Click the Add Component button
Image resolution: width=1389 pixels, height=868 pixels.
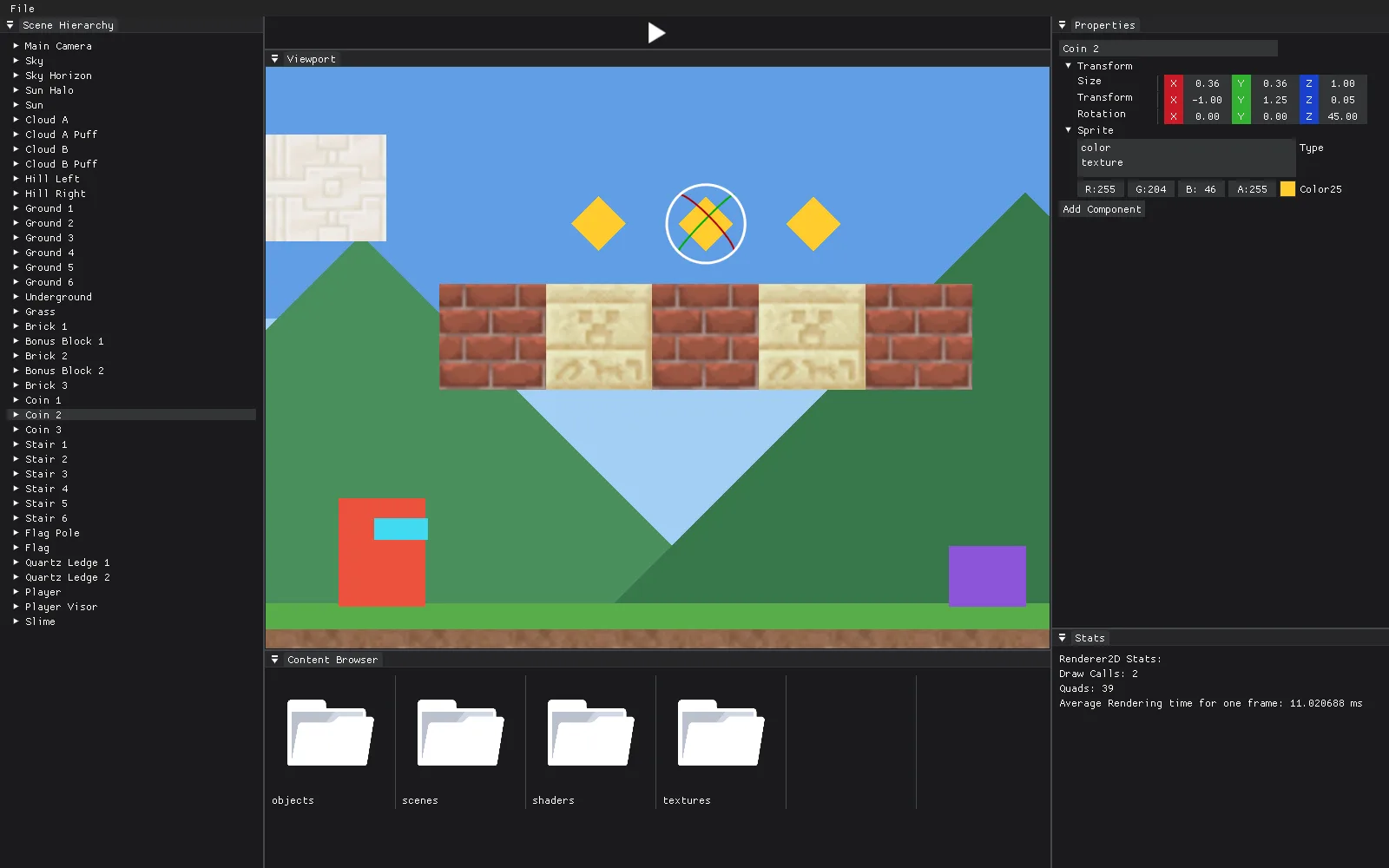[1102, 209]
